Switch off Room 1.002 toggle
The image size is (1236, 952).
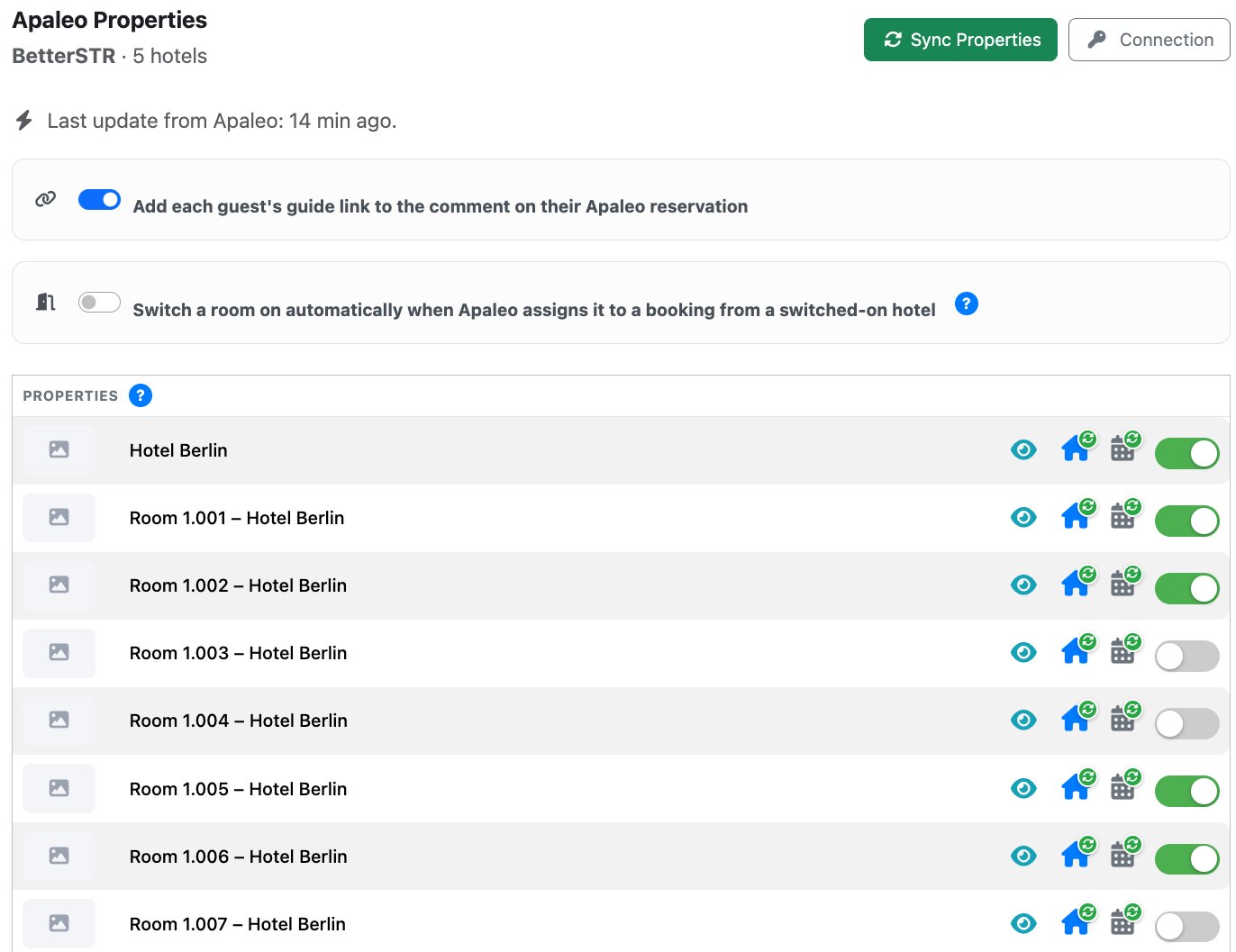click(1187, 588)
